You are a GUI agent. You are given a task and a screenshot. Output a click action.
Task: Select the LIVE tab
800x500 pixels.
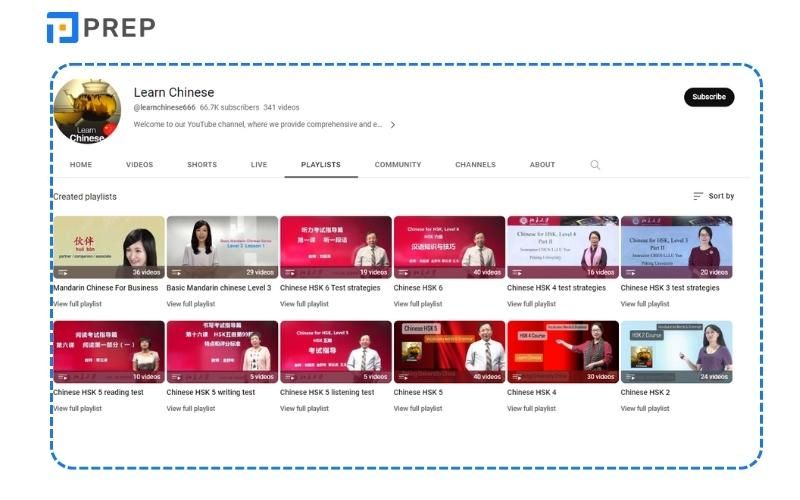(259, 165)
